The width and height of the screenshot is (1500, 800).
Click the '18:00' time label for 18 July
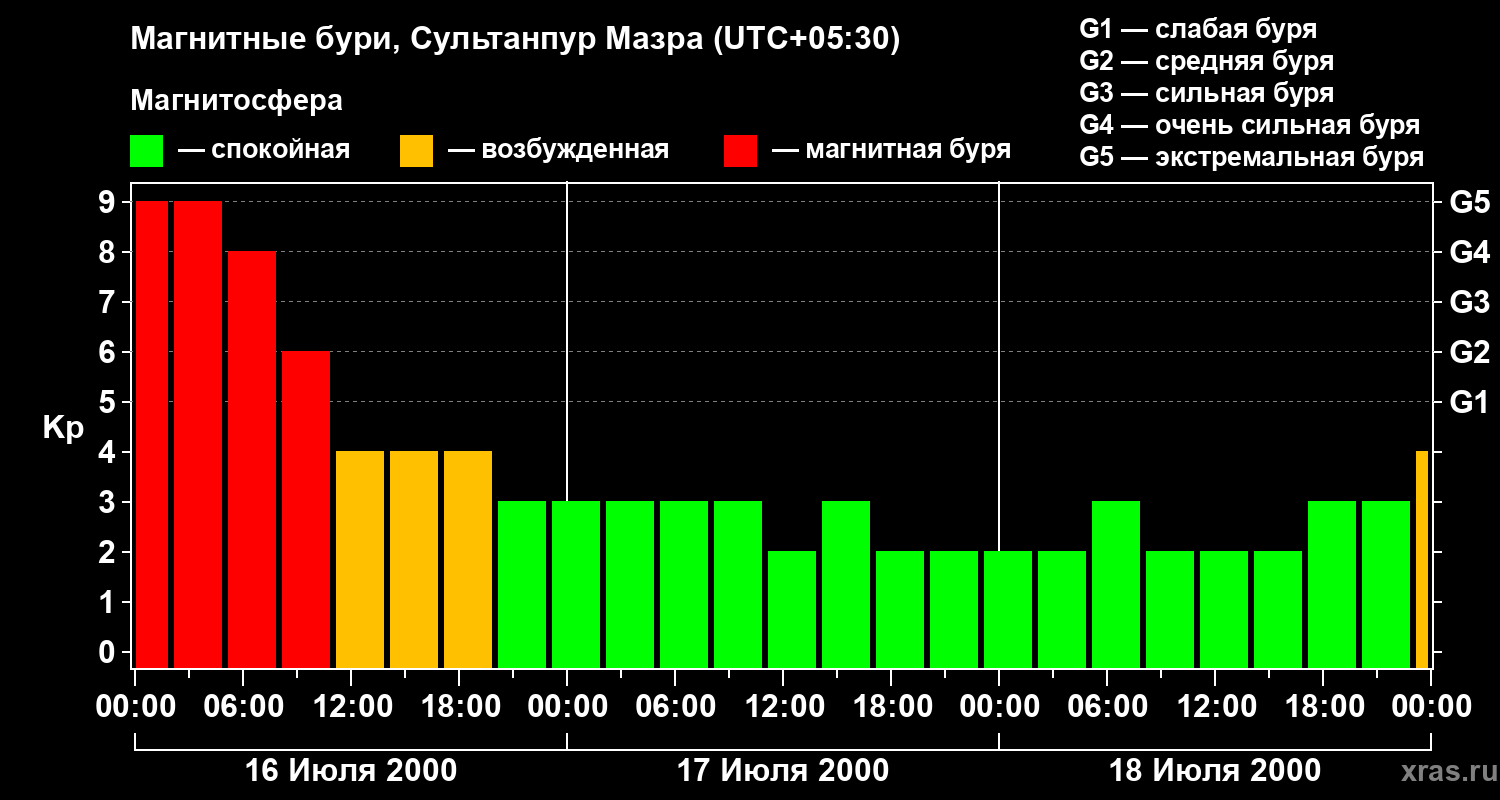click(x=1323, y=707)
